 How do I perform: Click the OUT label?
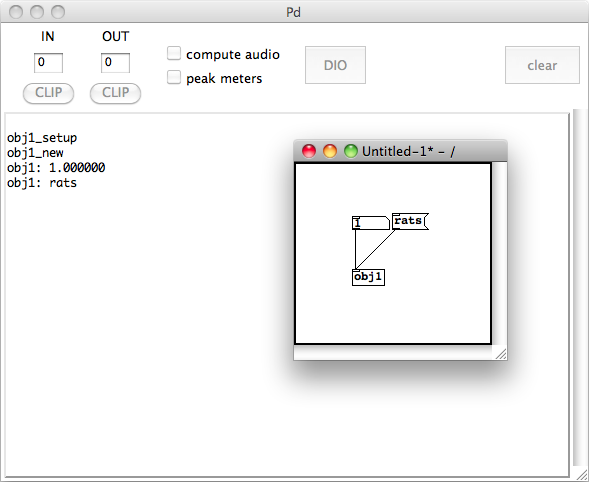pos(116,36)
